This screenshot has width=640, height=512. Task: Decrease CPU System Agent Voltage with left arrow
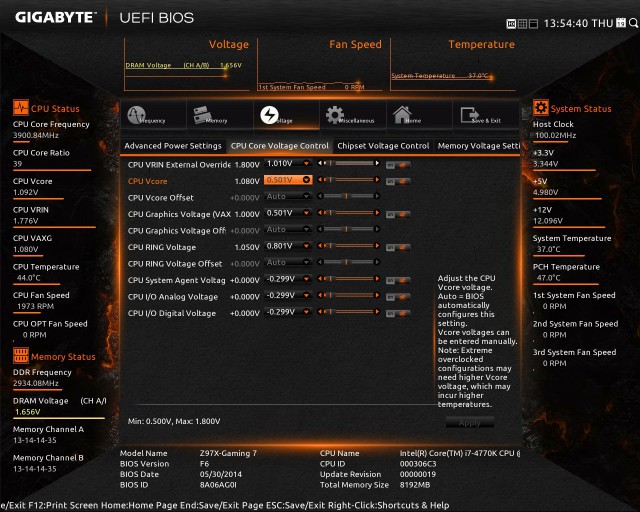click(x=320, y=279)
